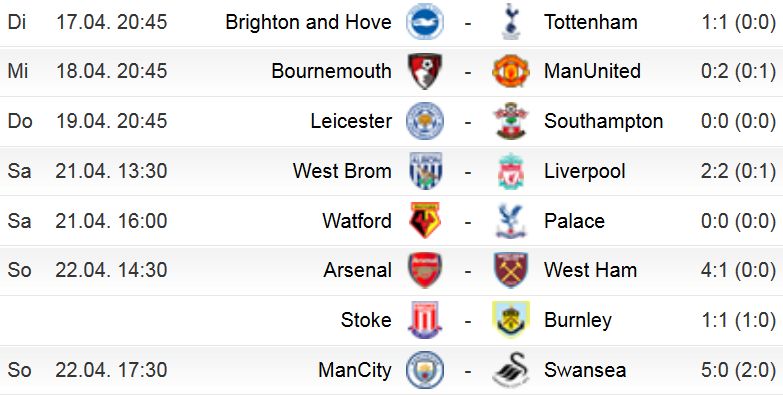This screenshot has width=783, height=395.
Task: Open the Arsenal team name link
Action: click(358, 270)
